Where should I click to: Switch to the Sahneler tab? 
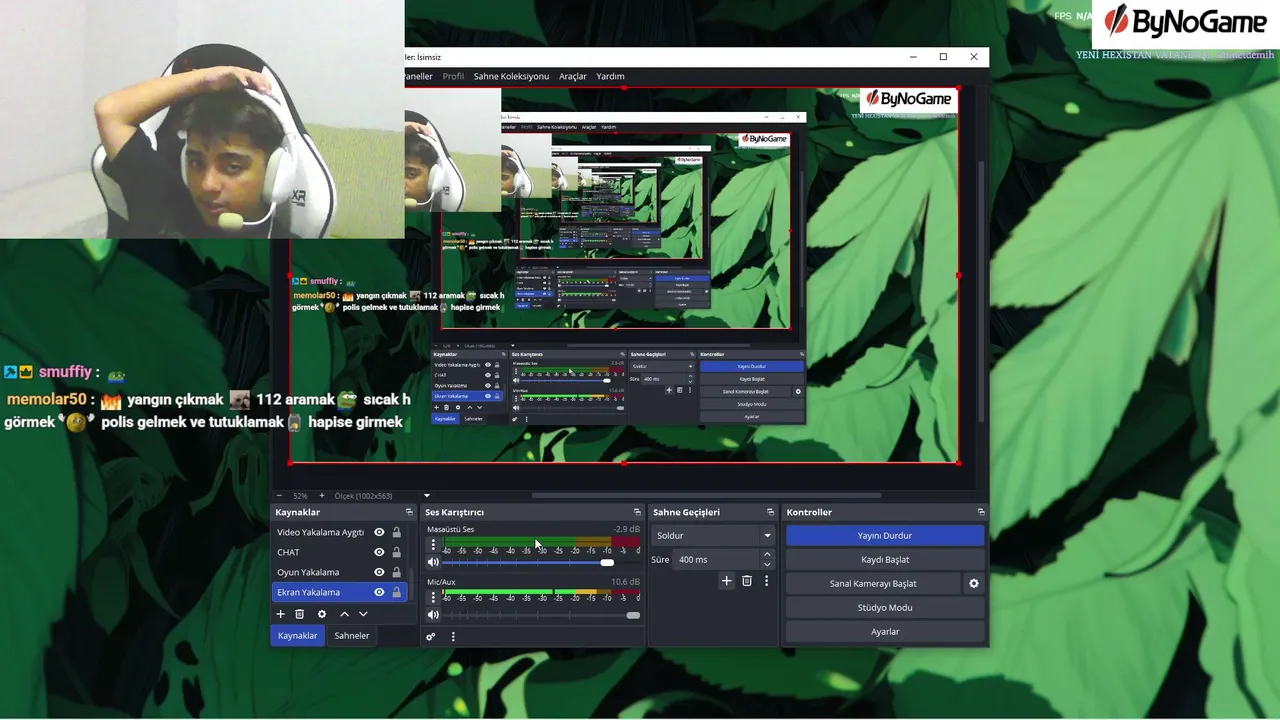click(x=352, y=636)
